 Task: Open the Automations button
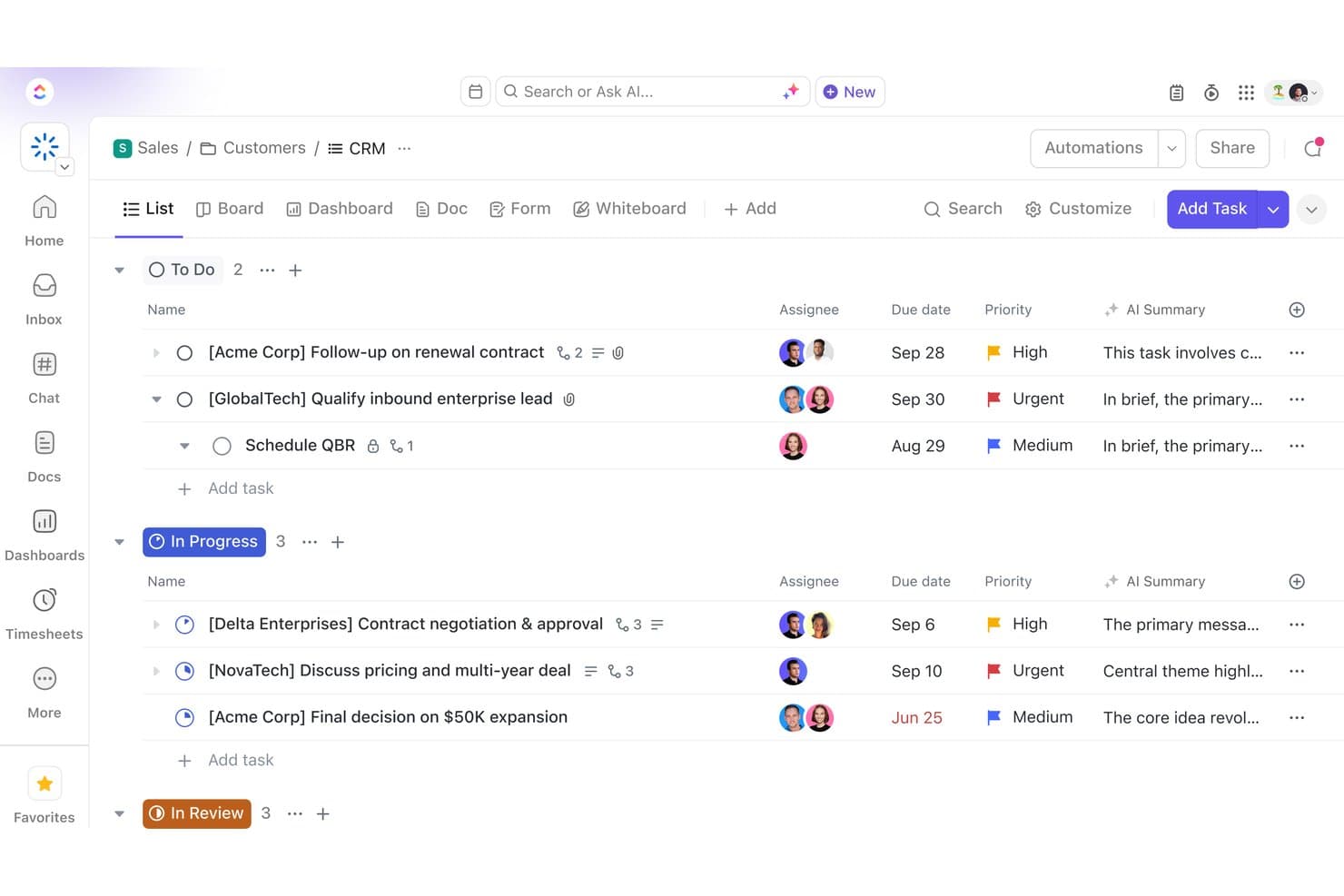[x=1093, y=148]
